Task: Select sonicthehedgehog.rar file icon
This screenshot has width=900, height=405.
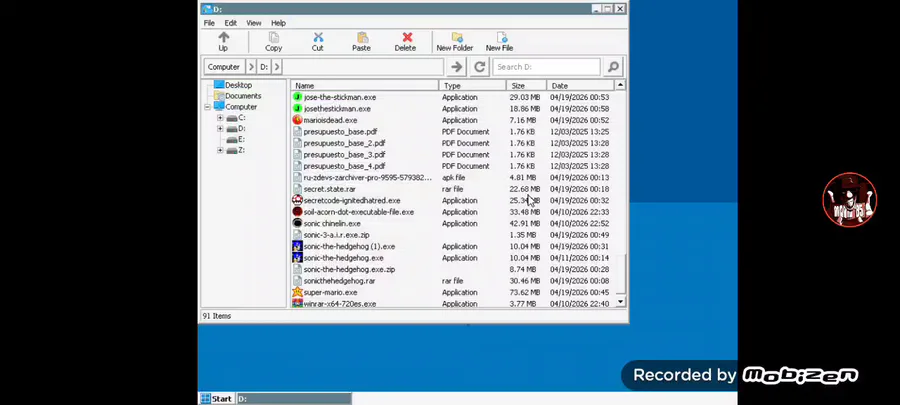Action: click(x=297, y=281)
